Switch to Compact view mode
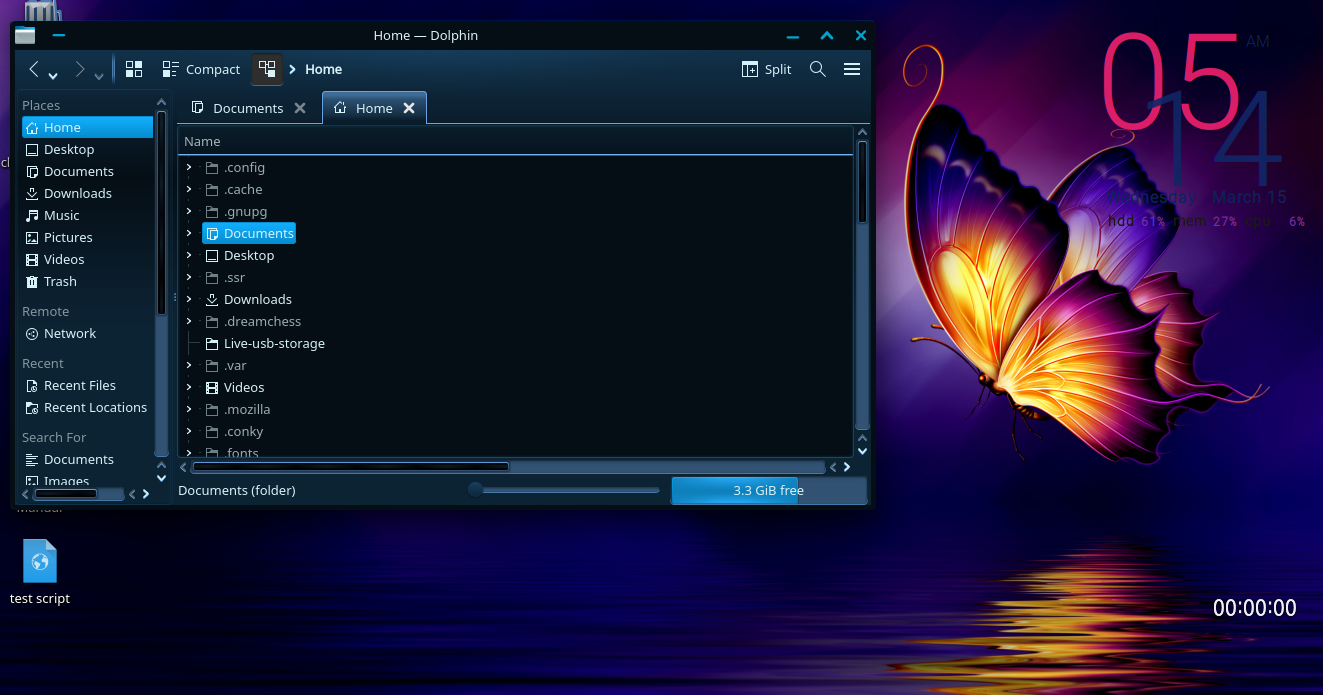This screenshot has width=1323, height=695. click(x=201, y=69)
